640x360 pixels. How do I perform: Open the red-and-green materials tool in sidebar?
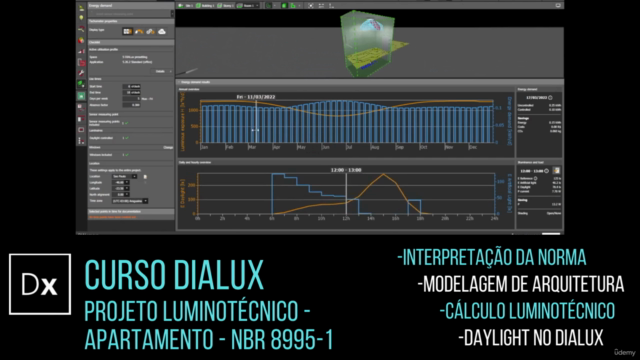81,40
